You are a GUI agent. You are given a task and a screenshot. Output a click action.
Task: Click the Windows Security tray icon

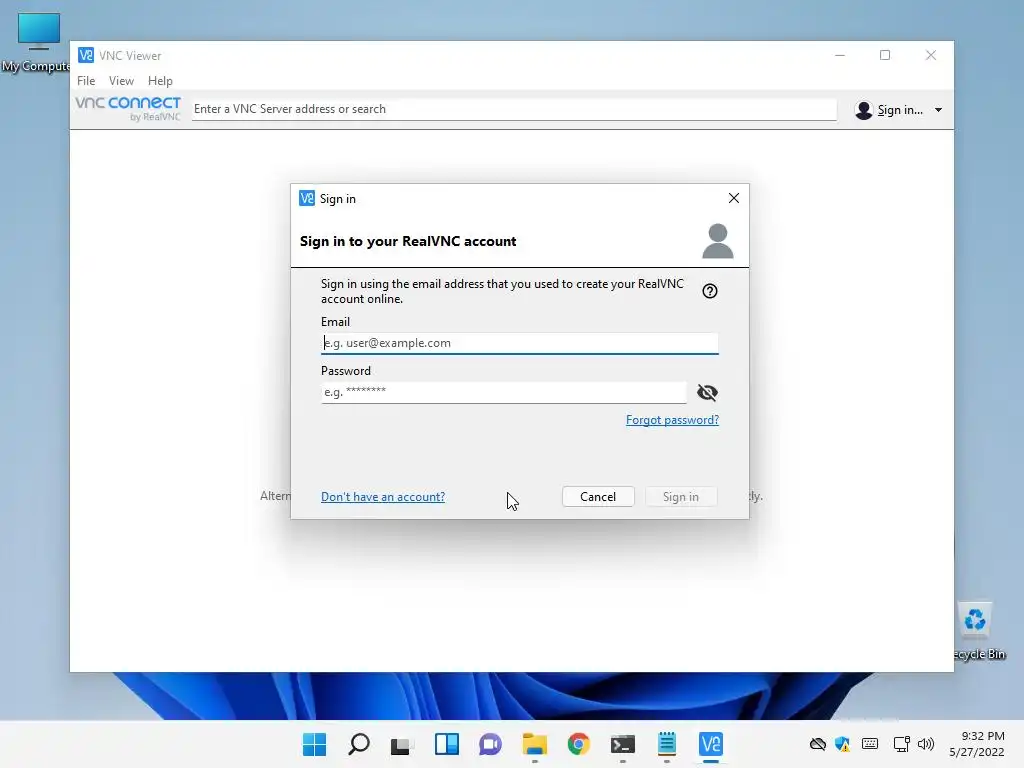point(842,744)
